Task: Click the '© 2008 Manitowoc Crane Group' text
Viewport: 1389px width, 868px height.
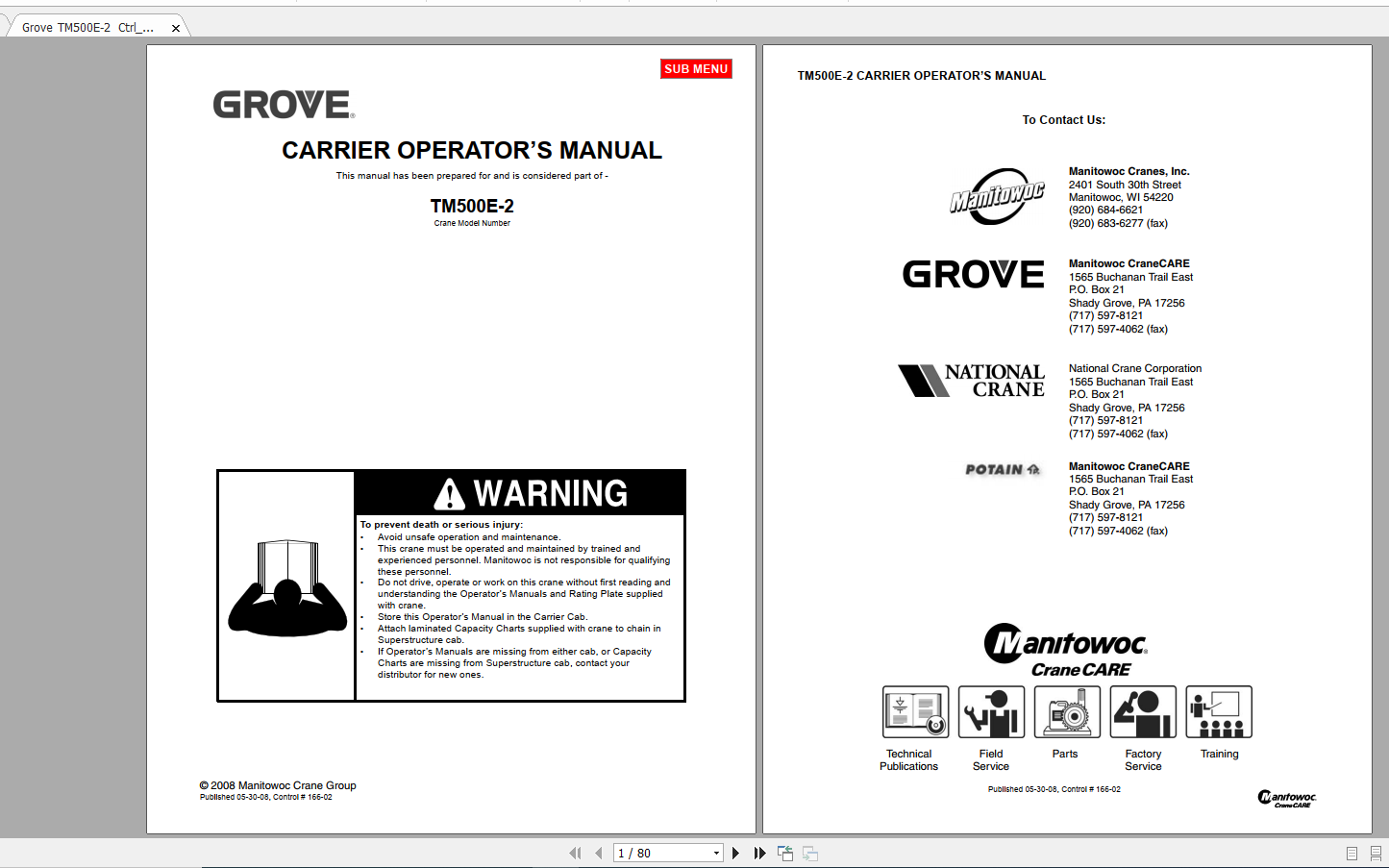Action: 278,785
